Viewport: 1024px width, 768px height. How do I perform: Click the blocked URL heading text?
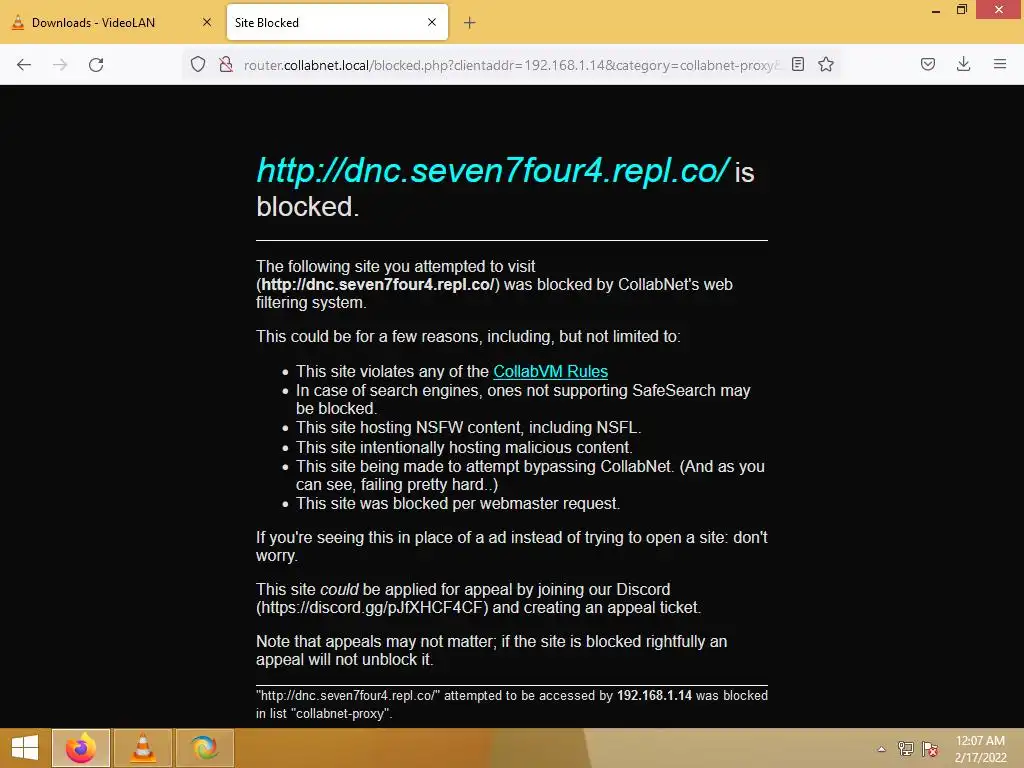492,171
